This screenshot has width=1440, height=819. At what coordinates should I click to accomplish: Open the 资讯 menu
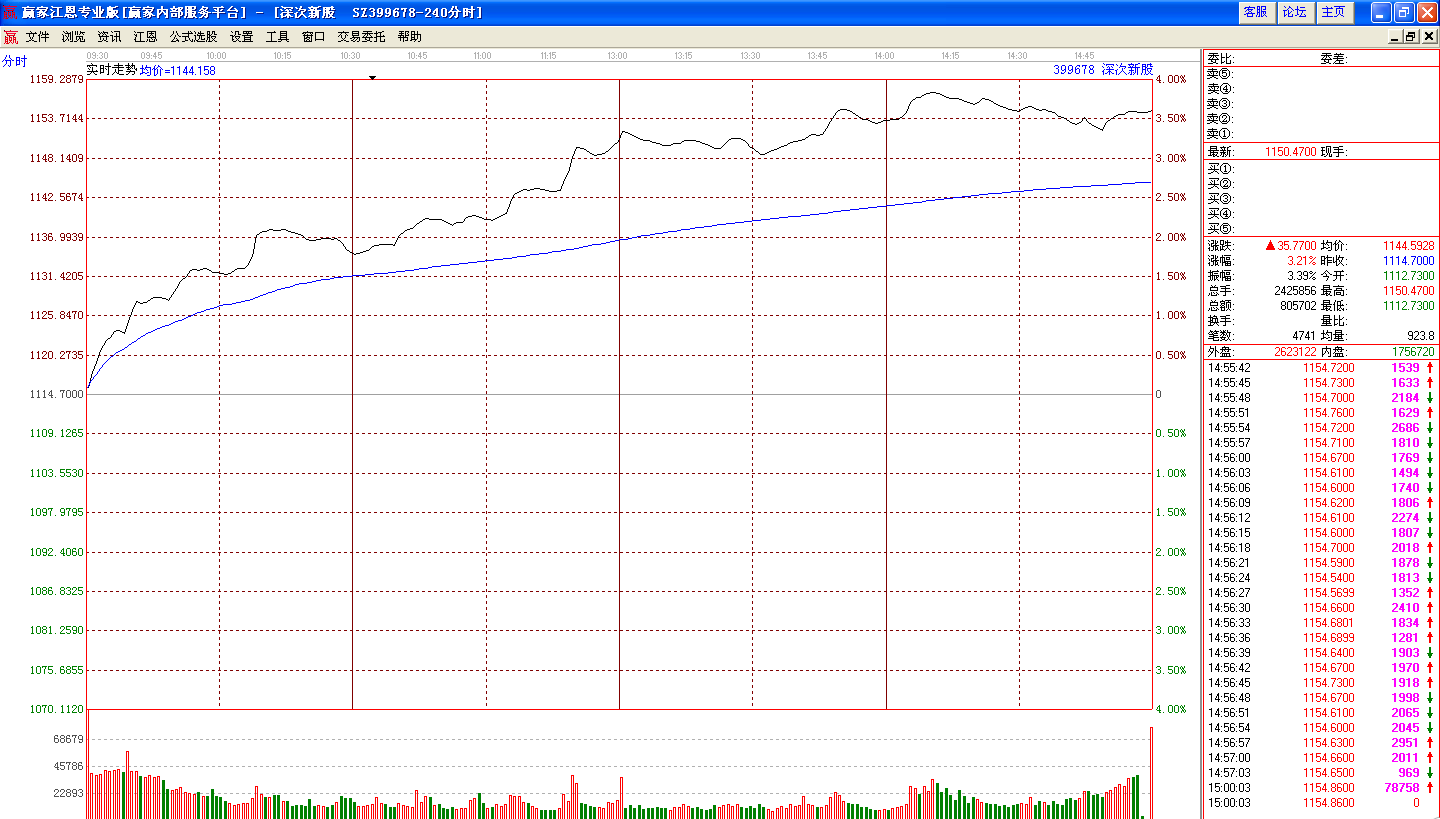point(109,37)
